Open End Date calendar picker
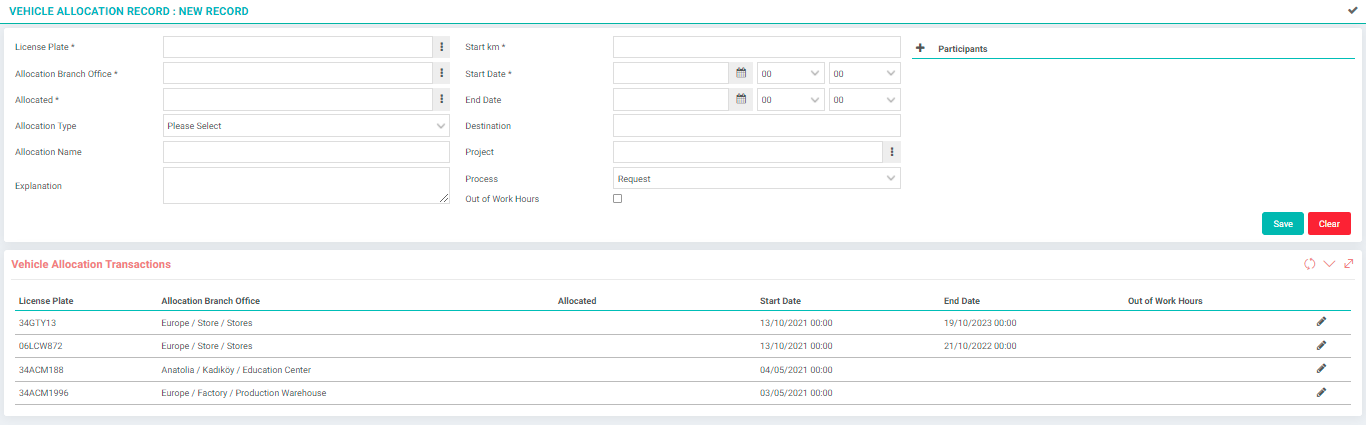 [741, 99]
